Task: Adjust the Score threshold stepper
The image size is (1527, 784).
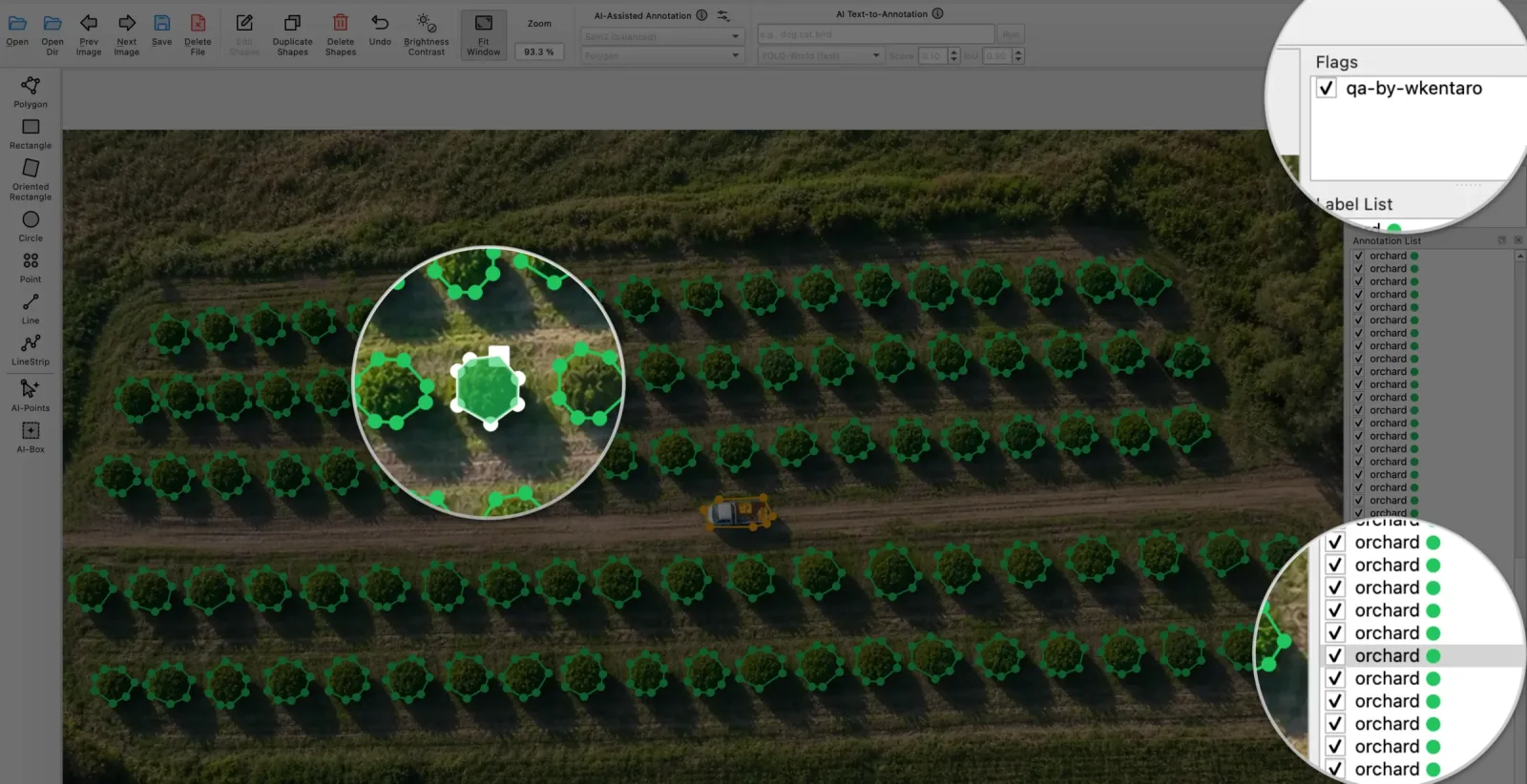Action: pyautogui.click(x=953, y=55)
